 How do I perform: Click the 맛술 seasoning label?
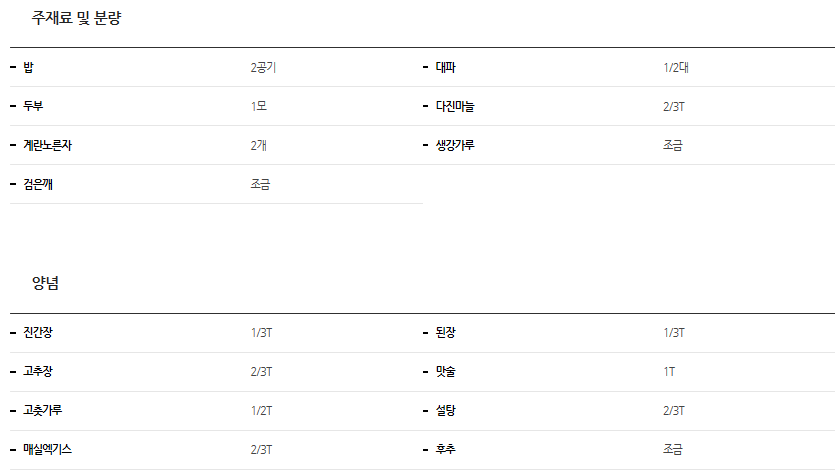pos(446,372)
